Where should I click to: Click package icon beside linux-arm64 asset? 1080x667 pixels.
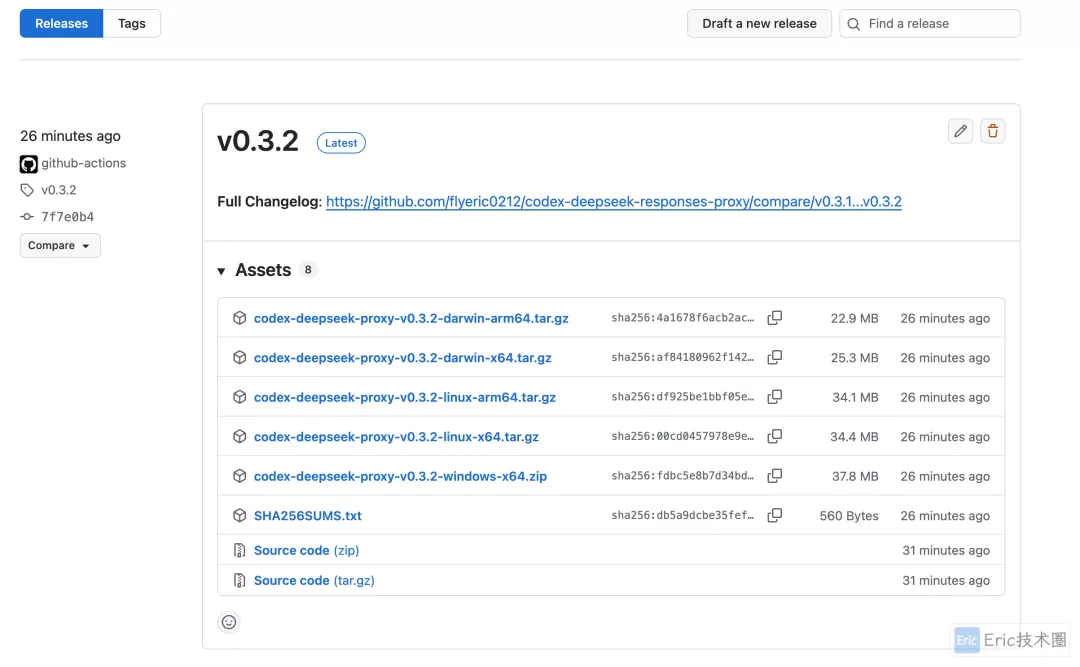tap(239, 397)
